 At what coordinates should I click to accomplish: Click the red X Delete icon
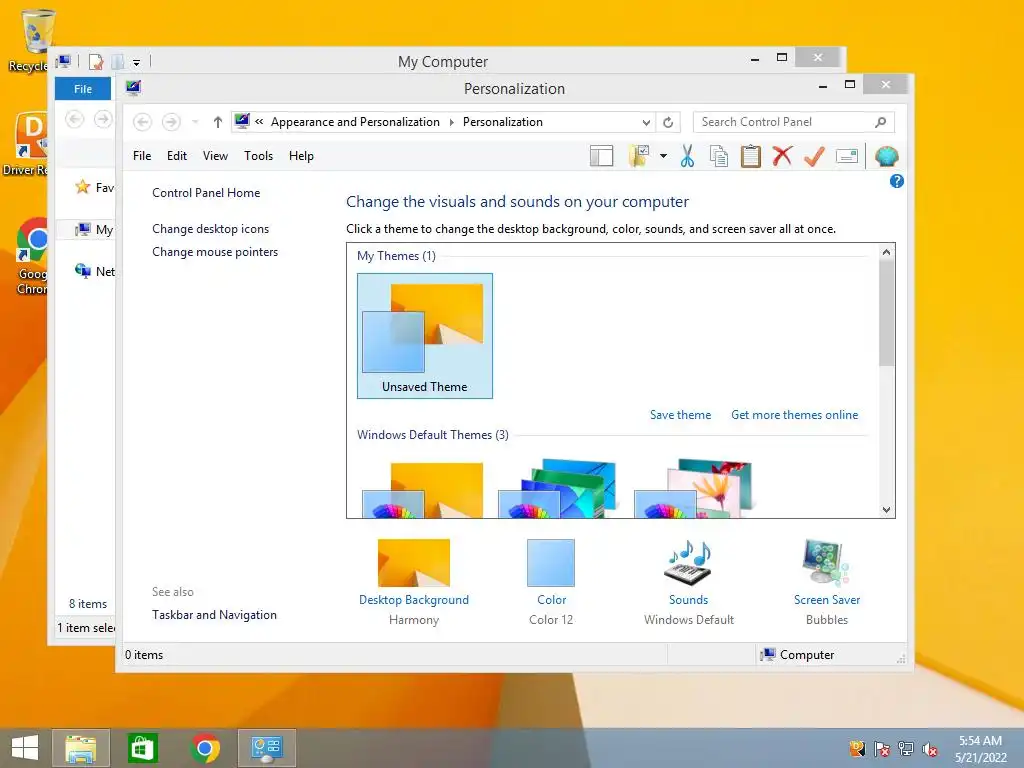tap(782, 156)
